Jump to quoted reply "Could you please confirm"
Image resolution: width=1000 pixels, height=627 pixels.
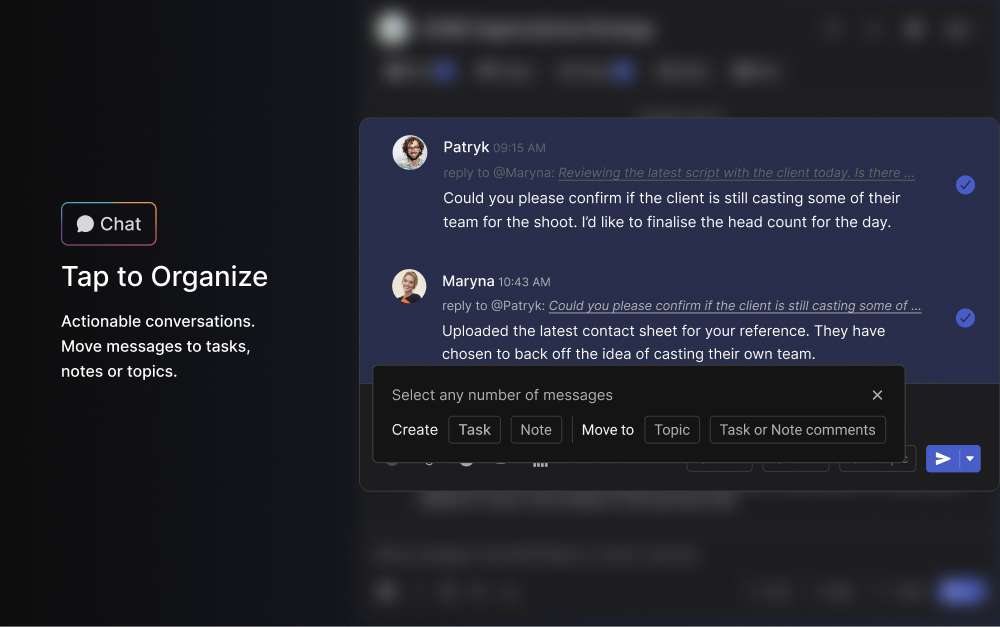pyautogui.click(x=735, y=306)
